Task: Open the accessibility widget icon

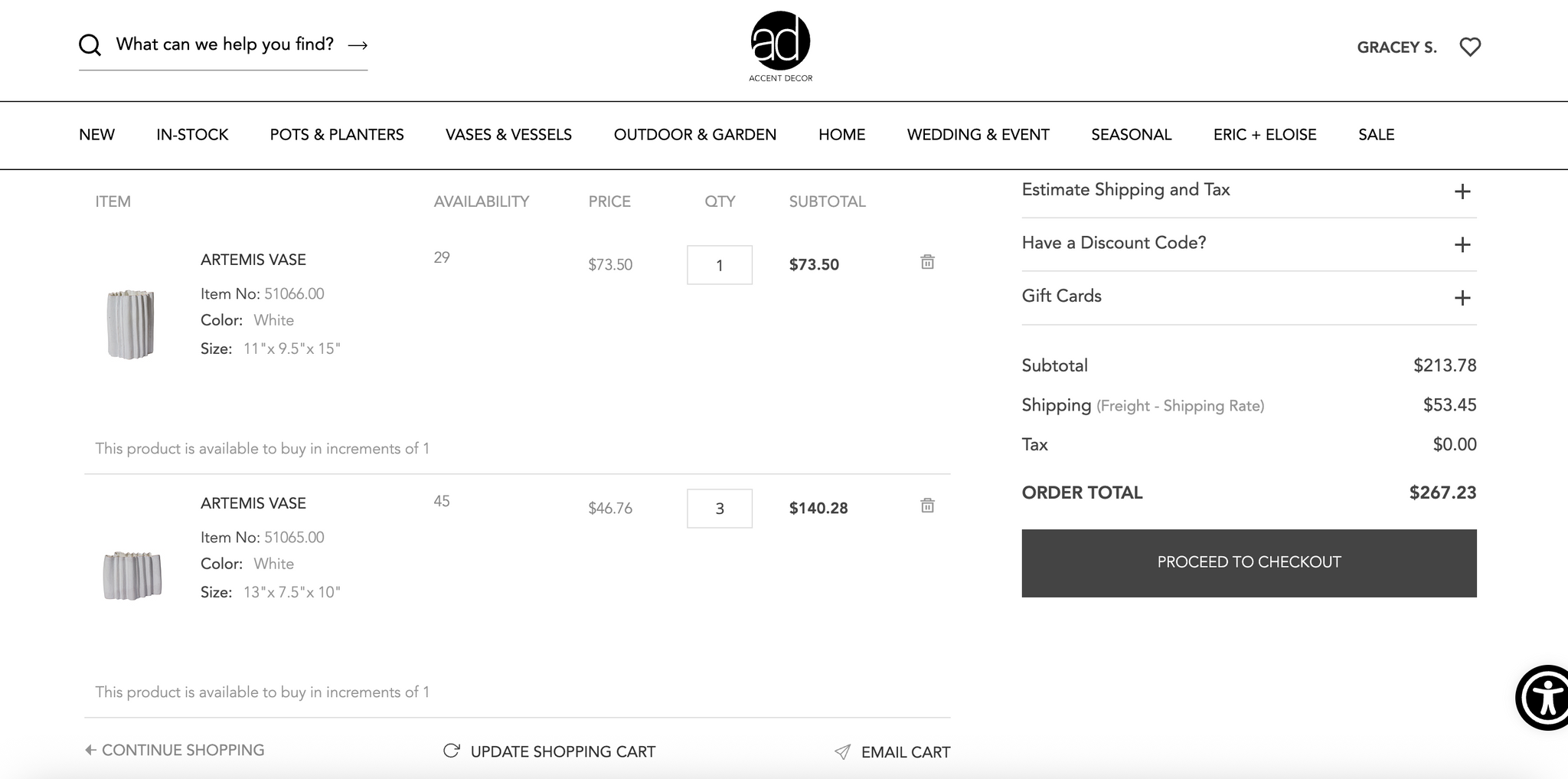Action: click(1542, 698)
